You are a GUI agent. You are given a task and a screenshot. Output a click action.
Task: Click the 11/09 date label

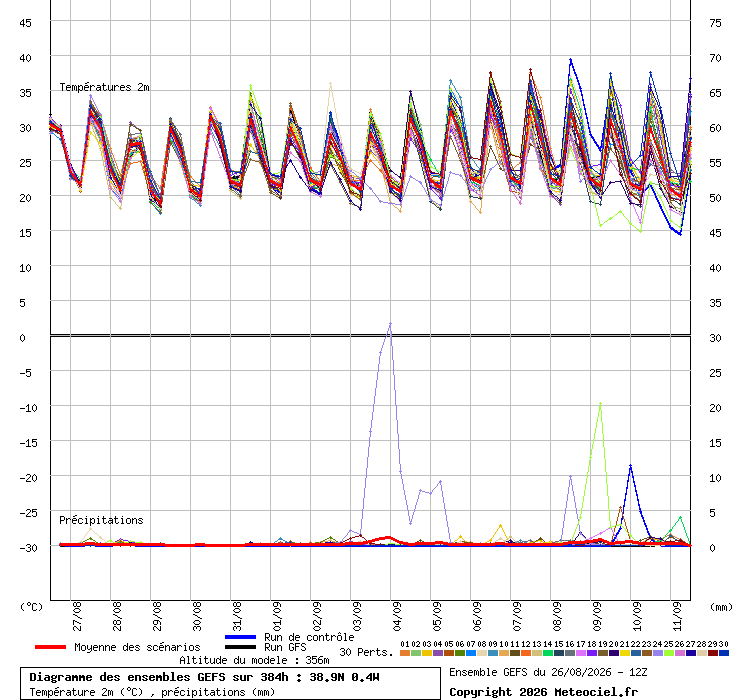pos(677,616)
